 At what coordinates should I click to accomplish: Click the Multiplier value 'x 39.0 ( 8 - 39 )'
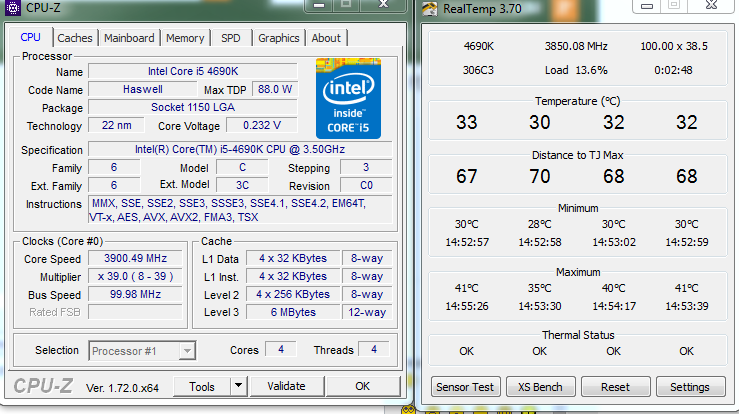tap(135, 276)
